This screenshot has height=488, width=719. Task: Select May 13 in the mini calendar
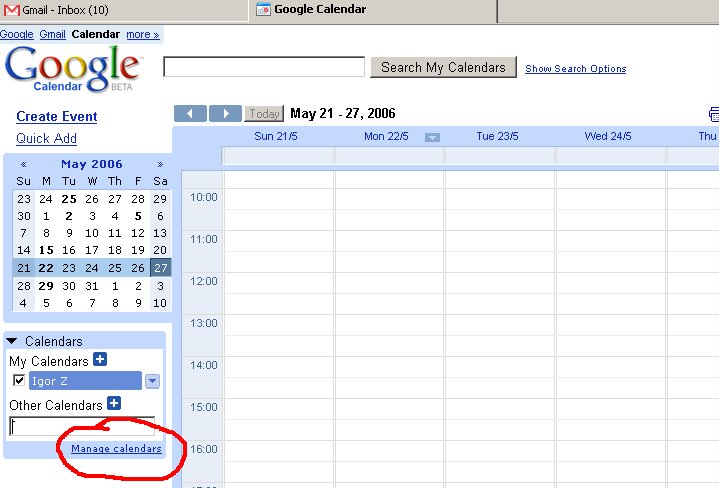point(160,233)
